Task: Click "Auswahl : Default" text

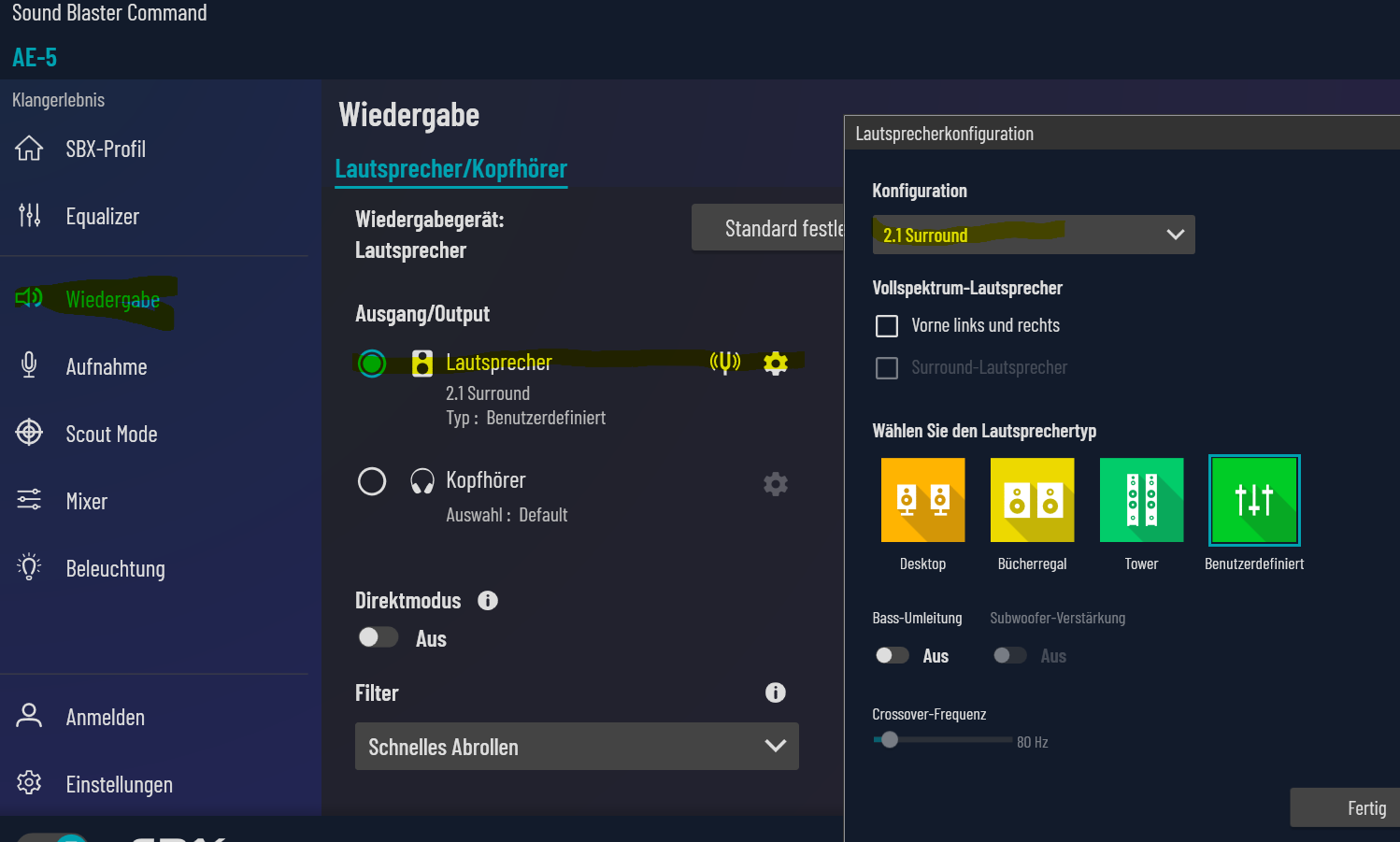Action: pos(507,515)
